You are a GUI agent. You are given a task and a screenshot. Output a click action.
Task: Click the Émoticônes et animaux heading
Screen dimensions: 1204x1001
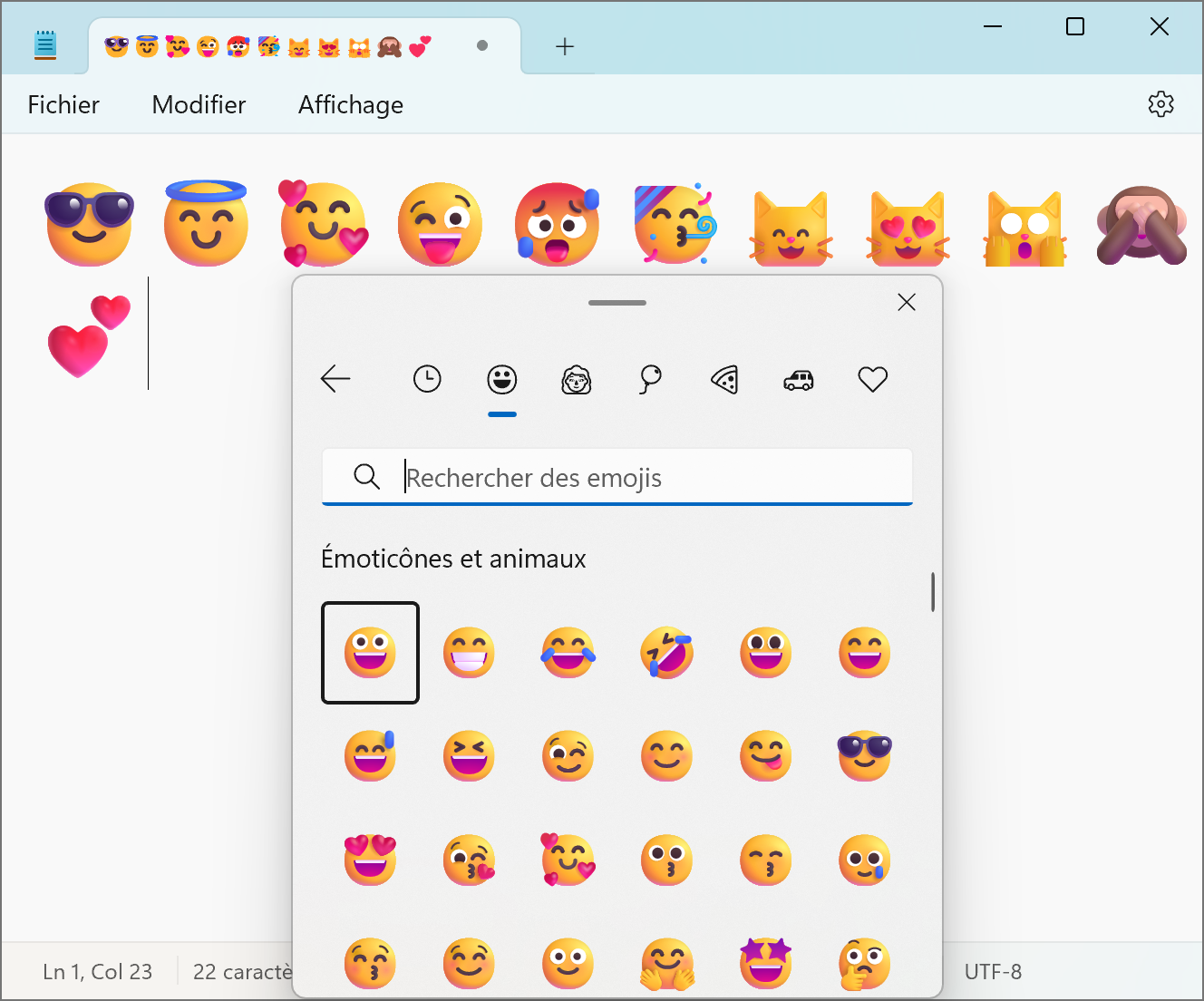pos(453,559)
